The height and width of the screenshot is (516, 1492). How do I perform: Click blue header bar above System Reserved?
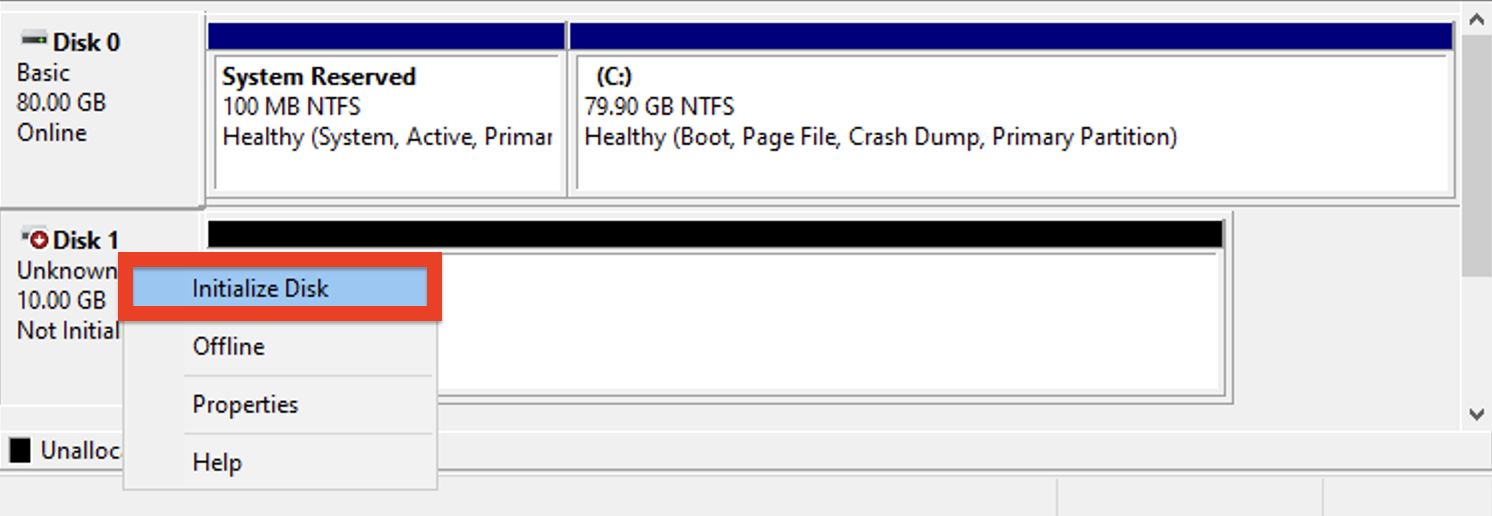click(x=386, y=36)
